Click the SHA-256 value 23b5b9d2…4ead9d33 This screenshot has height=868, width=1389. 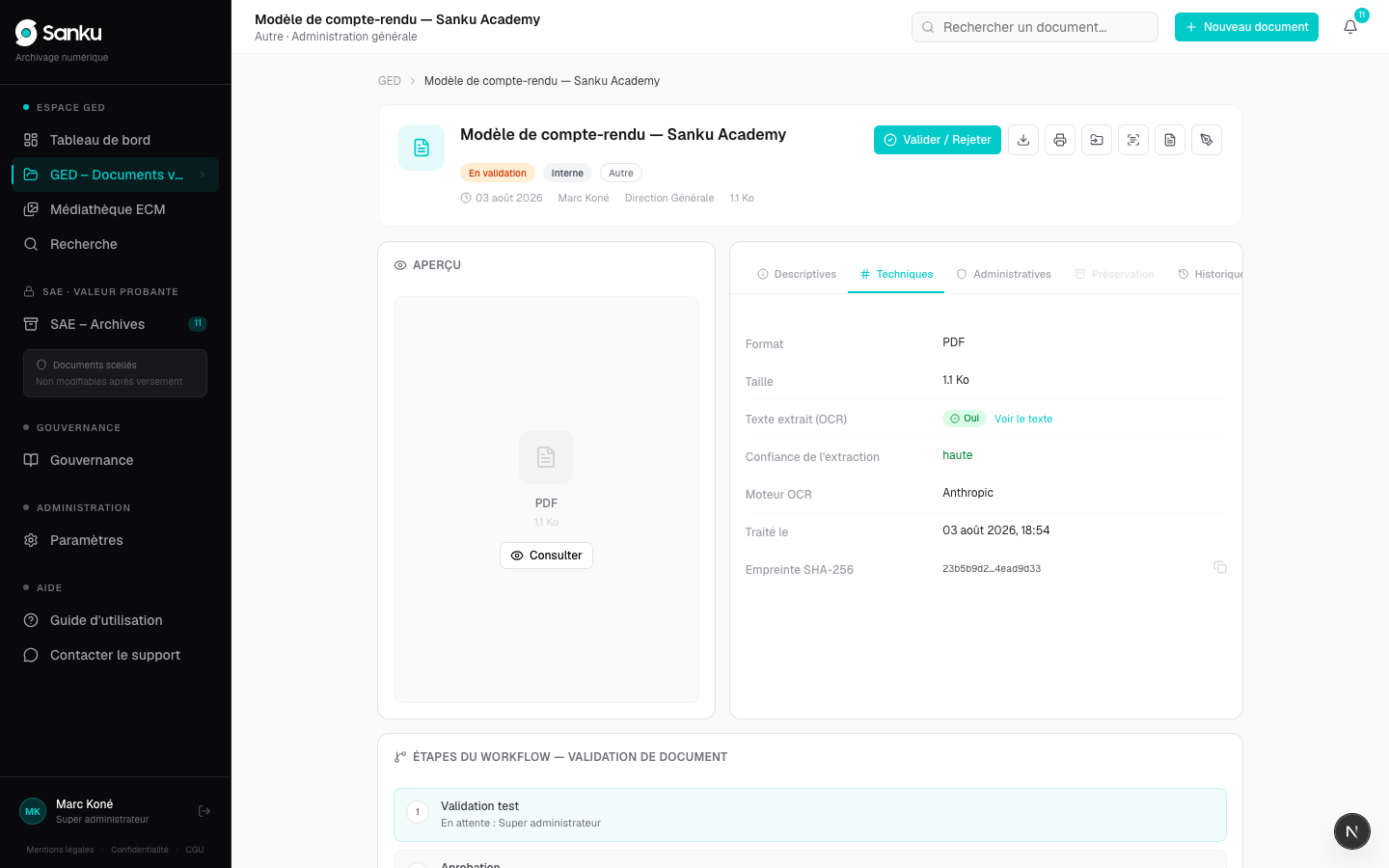tap(992, 569)
